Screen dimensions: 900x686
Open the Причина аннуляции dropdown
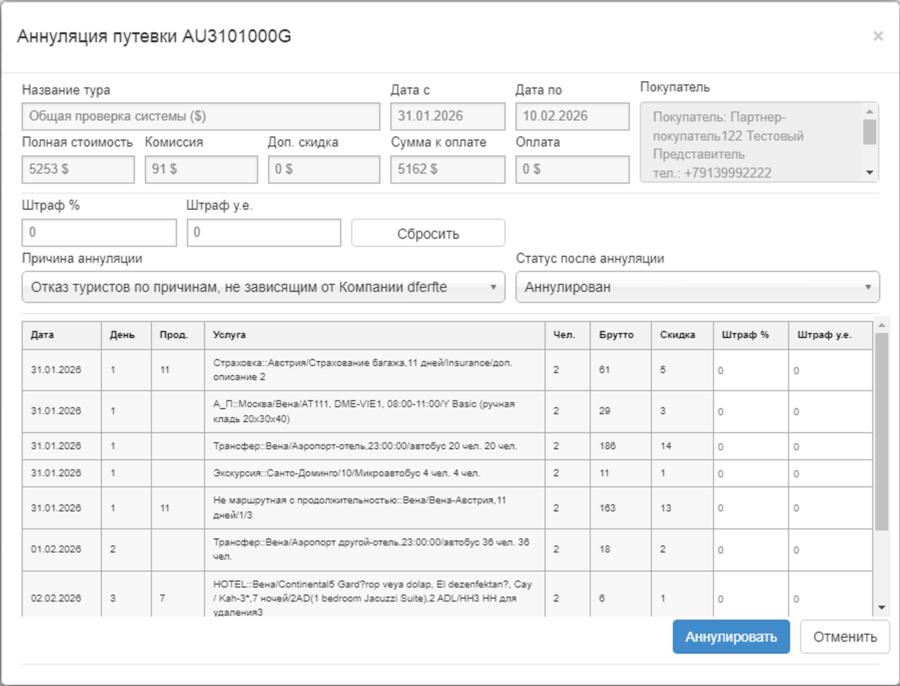264,287
